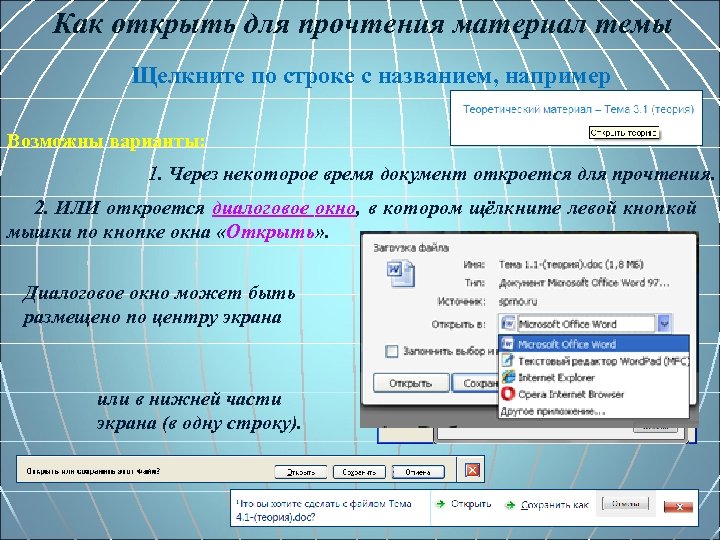This screenshot has width=720, height=540.
Task: Choose 'Microsoft Office Word' in dropdown list
Action: tap(594, 344)
